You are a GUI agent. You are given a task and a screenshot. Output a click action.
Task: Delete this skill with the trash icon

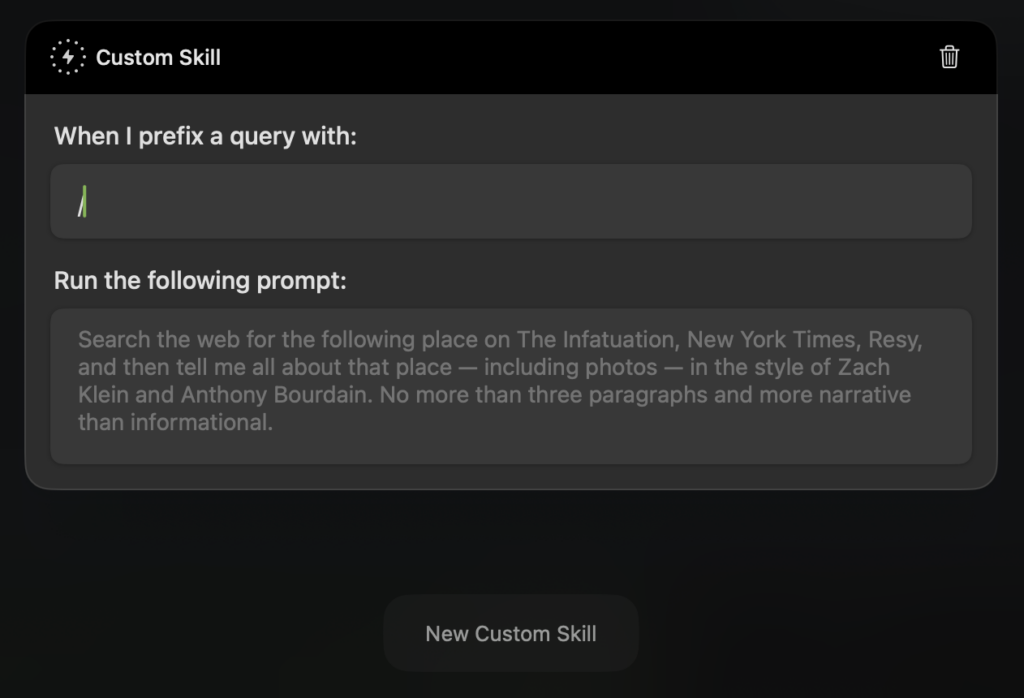[949, 57]
